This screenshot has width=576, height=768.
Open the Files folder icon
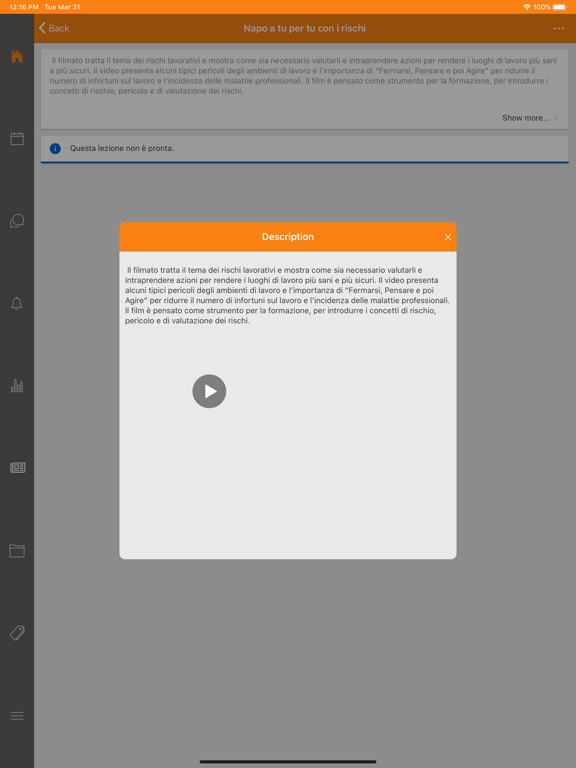pos(17,551)
